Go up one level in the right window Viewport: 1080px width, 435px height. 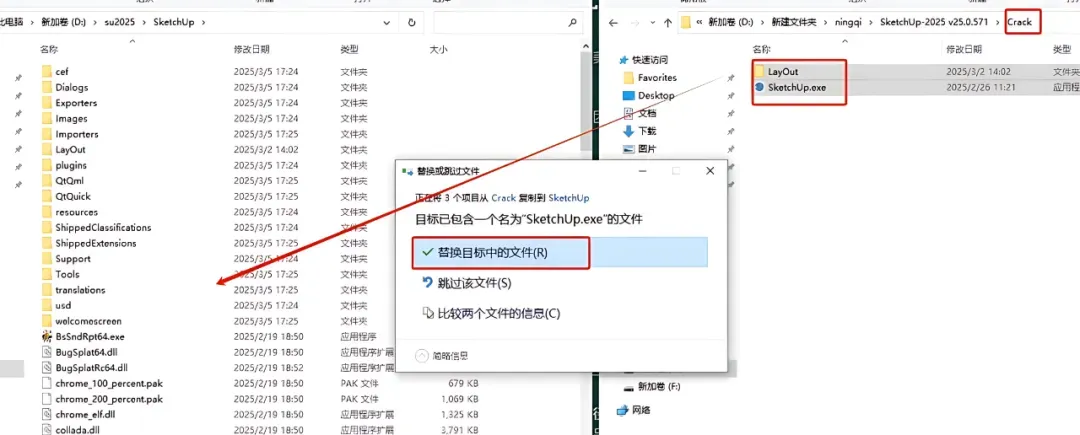pyautogui.click(x=667, y=23)
